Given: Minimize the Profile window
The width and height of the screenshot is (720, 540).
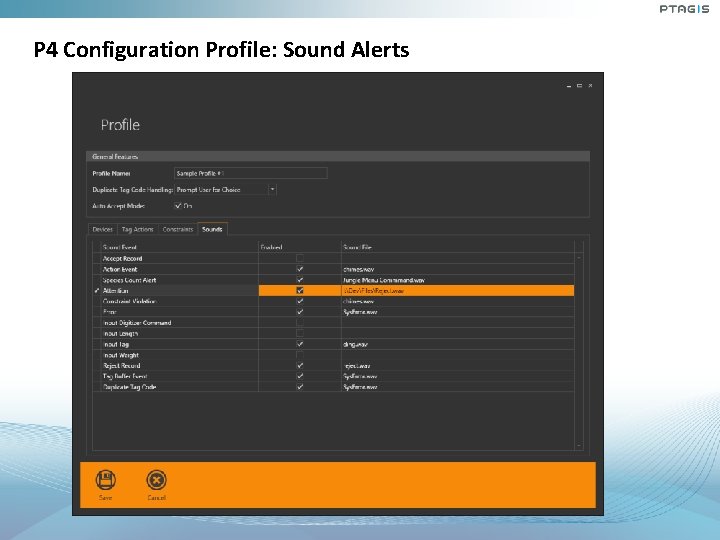Looking at the screenshot, I should coord(569,86).
